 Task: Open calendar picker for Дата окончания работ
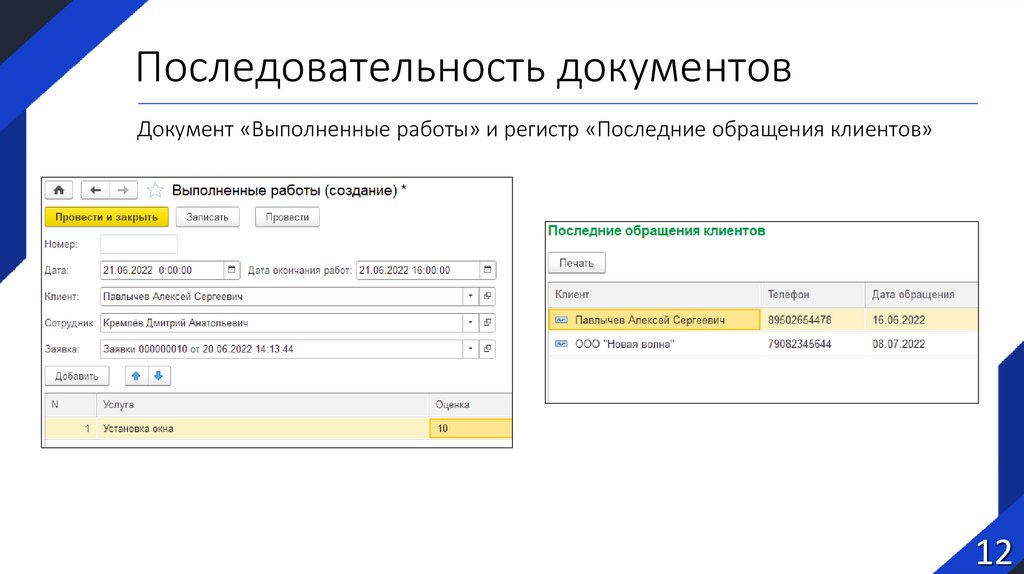pos(487,270)
